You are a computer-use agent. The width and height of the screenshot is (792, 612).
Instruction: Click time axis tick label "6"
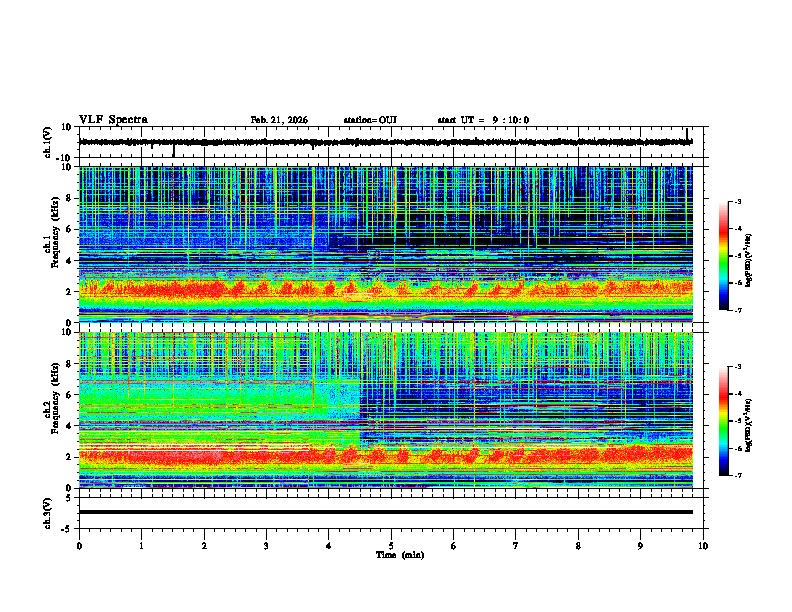click(454, 546)
